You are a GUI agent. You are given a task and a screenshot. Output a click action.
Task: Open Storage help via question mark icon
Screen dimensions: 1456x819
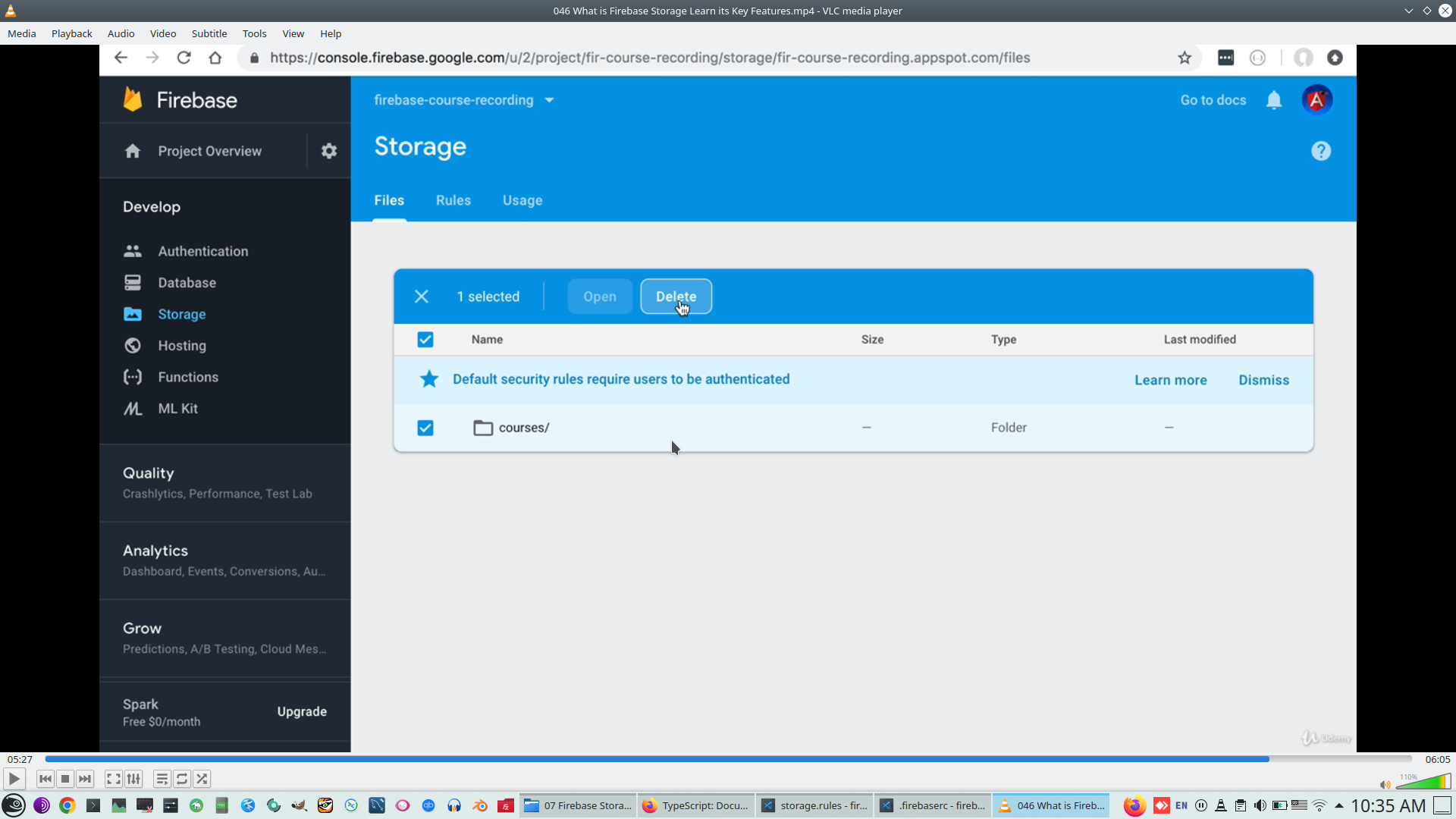click(1320, 150)
